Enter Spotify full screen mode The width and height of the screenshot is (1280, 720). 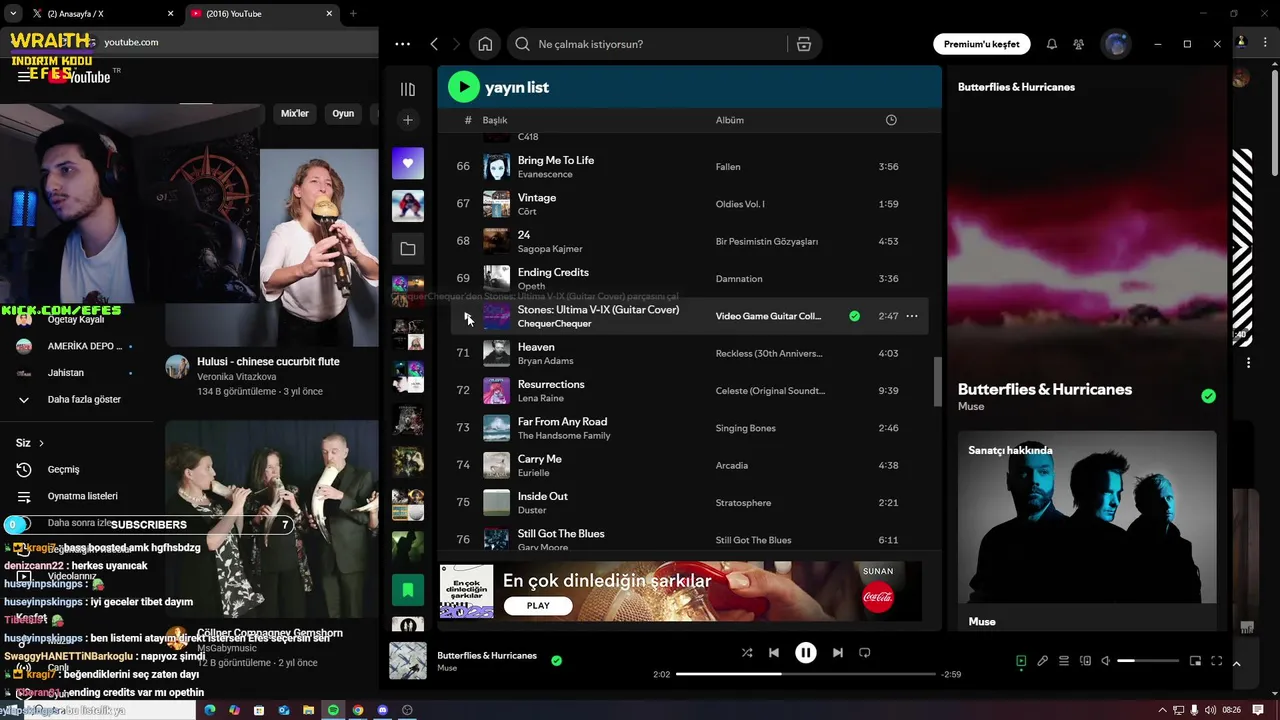(1217, 661)
